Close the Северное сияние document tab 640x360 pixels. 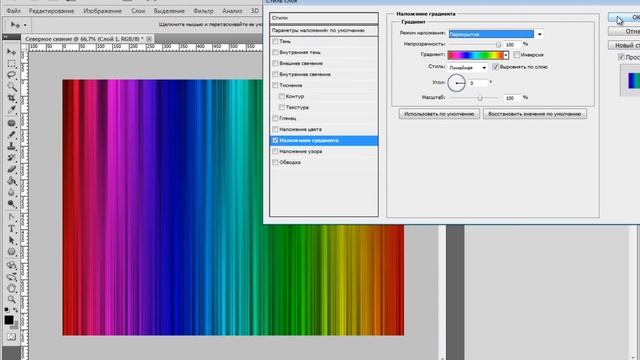click(149, 39)
